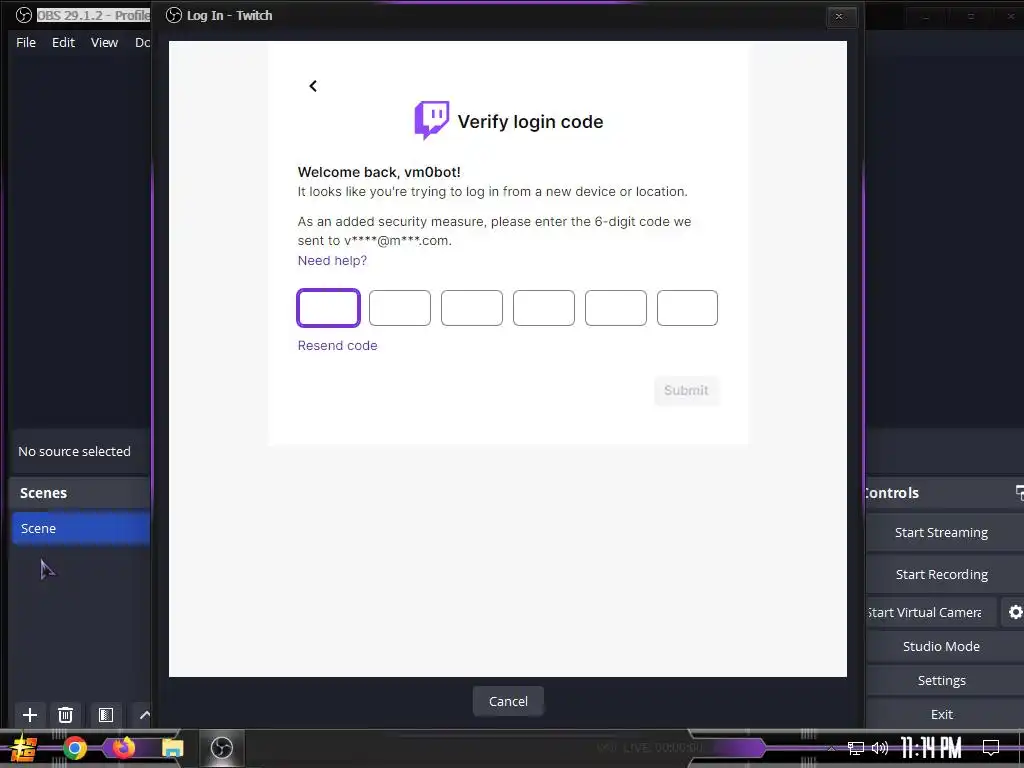This screenshot has height=768, width=1024.
Task: Open the File menu in OBS
Action: point(25,42)
